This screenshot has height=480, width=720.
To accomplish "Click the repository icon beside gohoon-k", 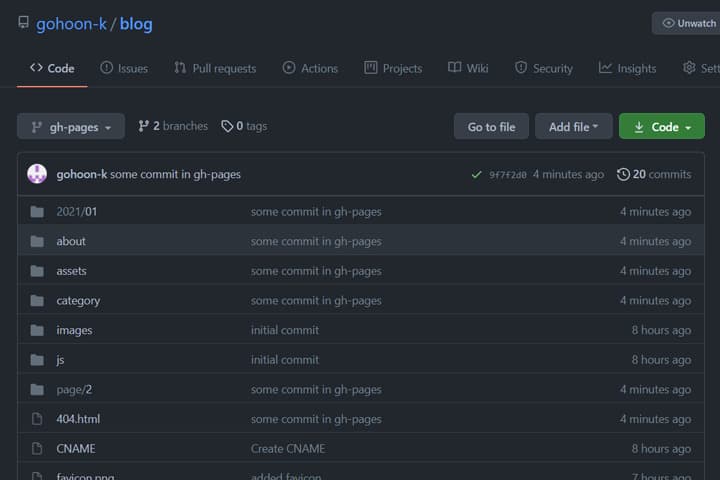I will [x=23, y=23].
